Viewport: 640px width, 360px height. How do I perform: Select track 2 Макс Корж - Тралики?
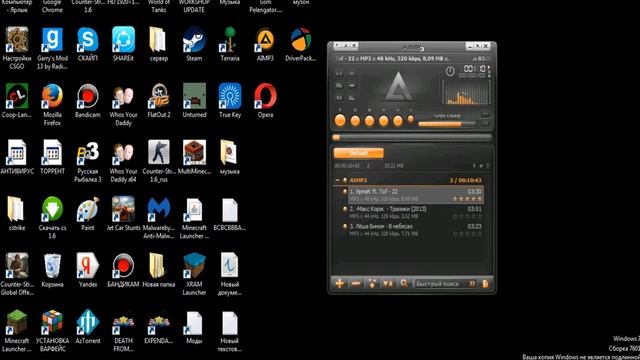pos(416,212)
